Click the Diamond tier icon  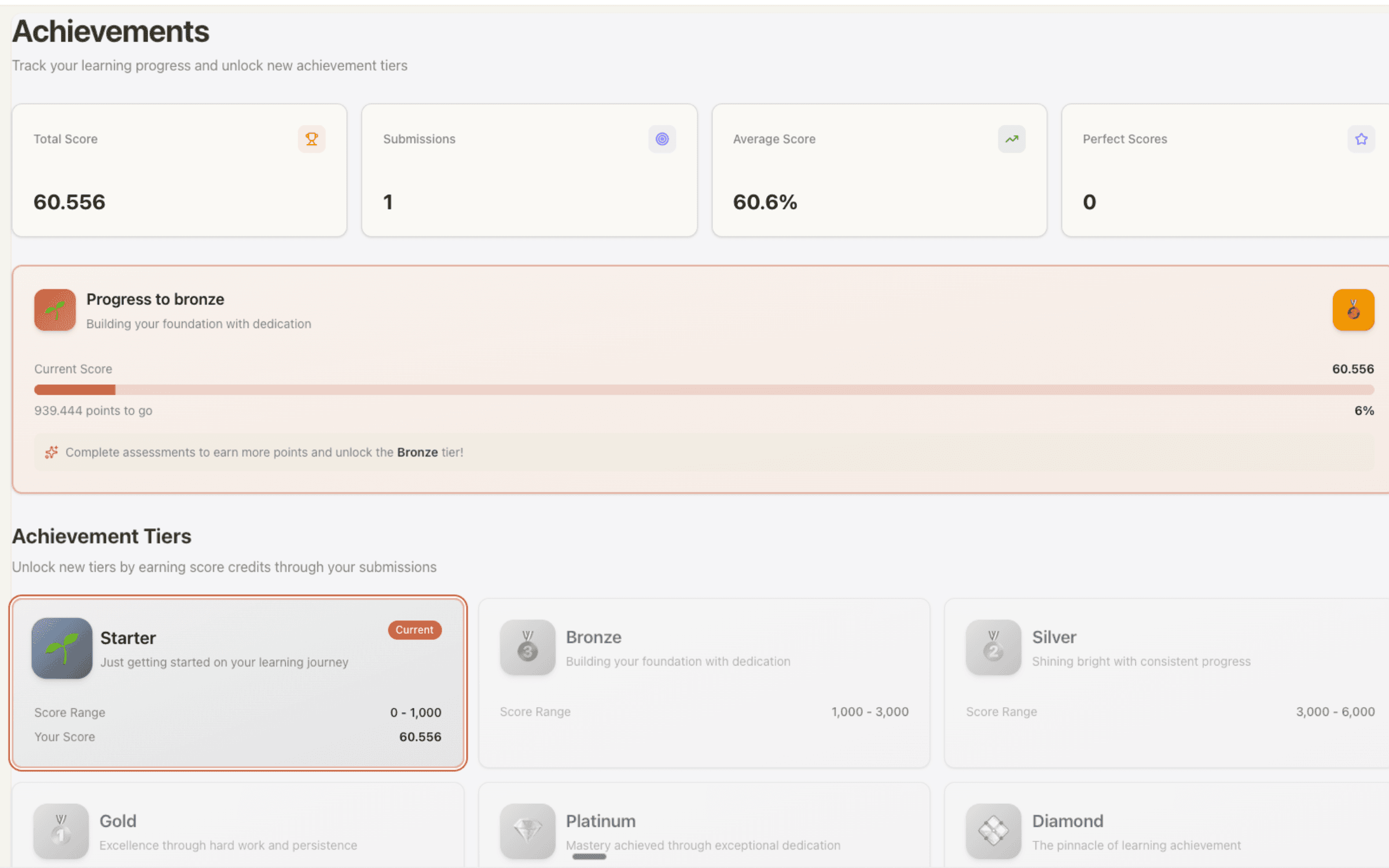[993, 831]
